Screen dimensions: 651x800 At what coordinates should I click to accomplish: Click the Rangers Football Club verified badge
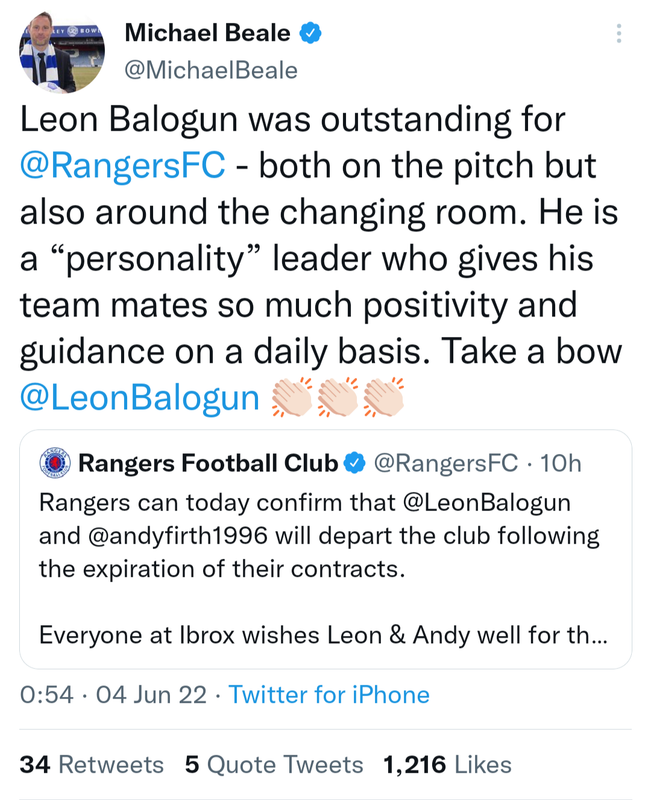(354, 463)
